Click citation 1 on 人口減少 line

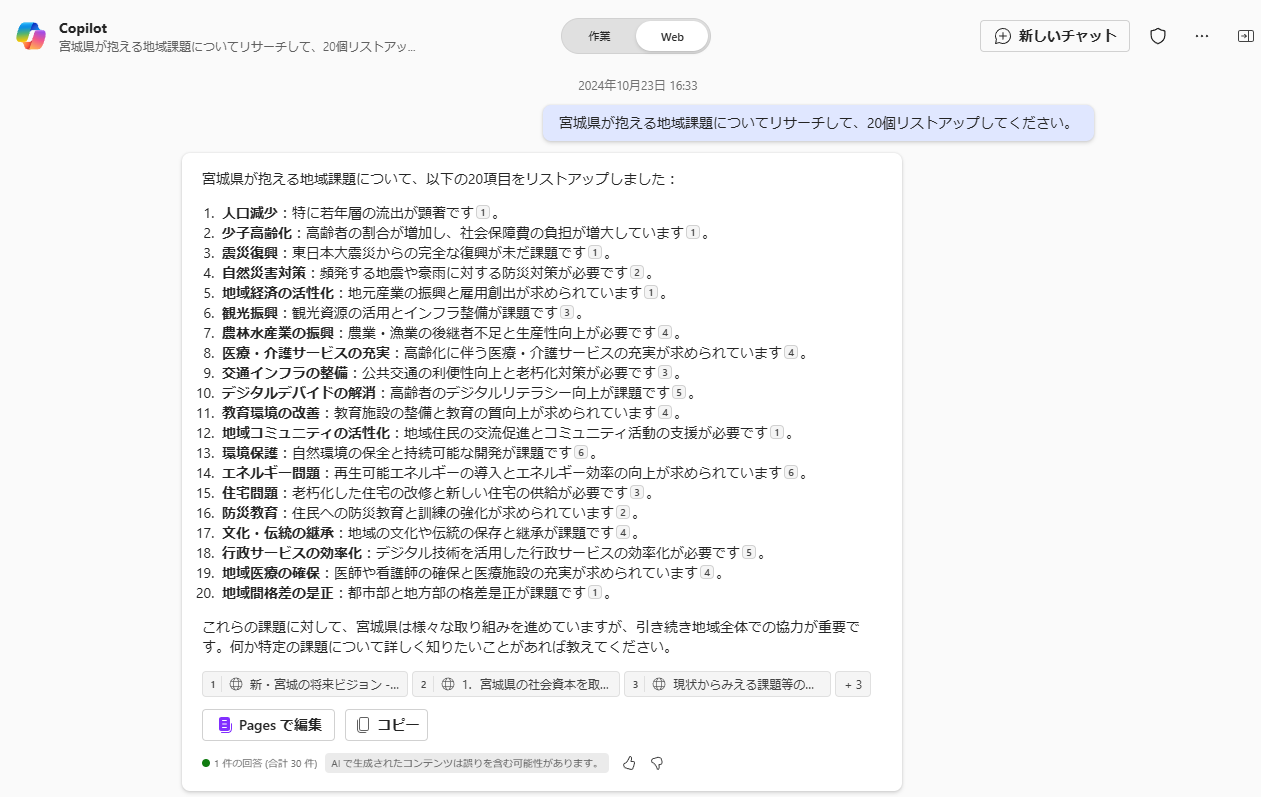click(x=483, y=212)
